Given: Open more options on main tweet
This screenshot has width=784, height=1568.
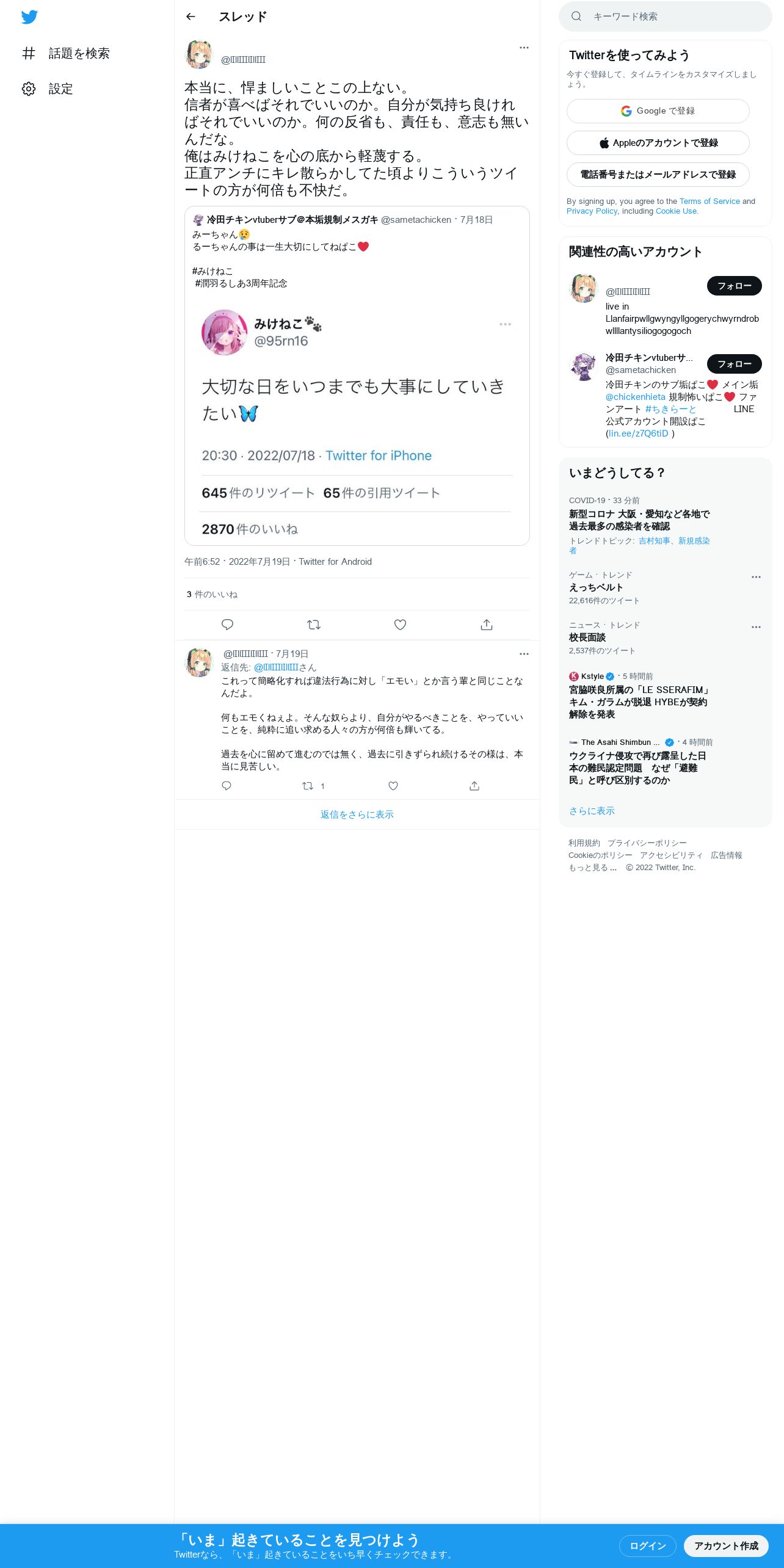Looking at the screenshot, I should (x=524, y=48).
